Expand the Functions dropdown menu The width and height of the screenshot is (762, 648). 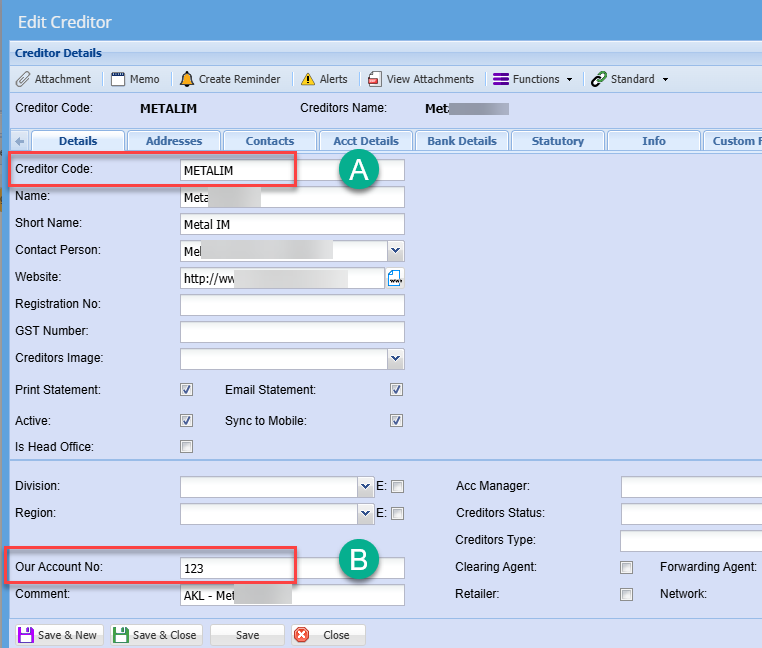pyautogui.click(x=533, y=79)
